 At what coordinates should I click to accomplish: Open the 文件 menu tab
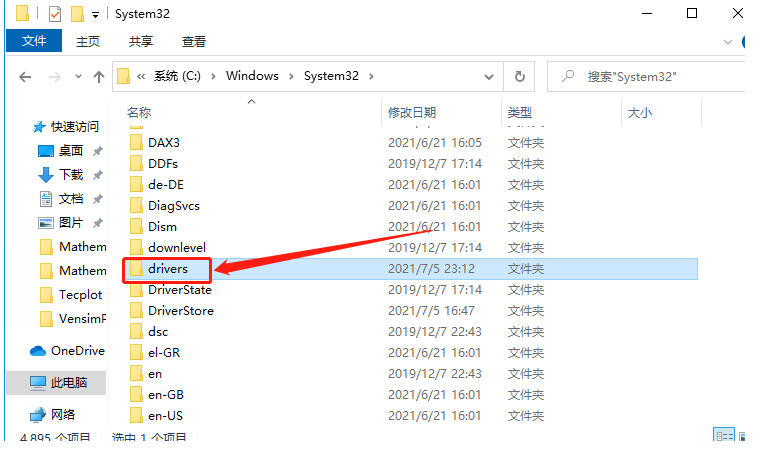coord(34,41)
